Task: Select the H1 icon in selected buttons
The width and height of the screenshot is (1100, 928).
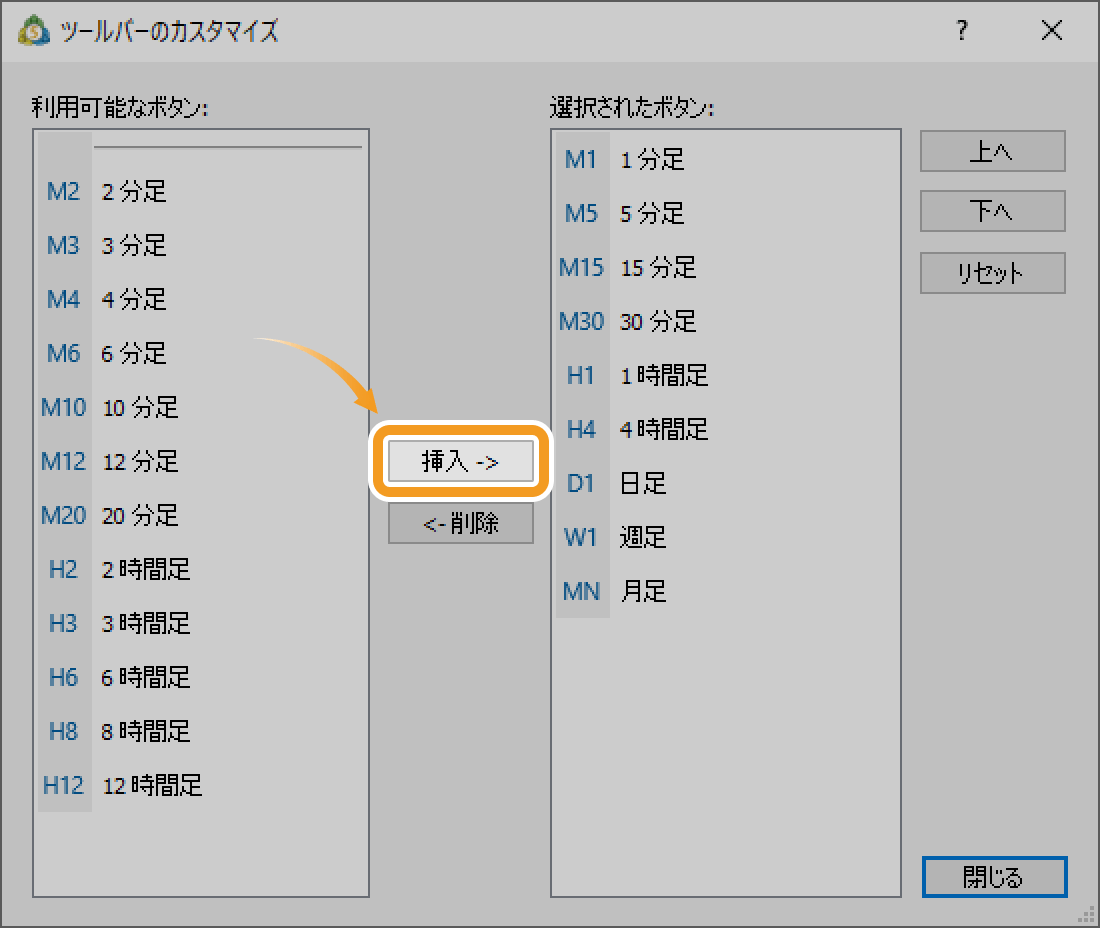Action: pyautogui.click(x=582, y=376)
